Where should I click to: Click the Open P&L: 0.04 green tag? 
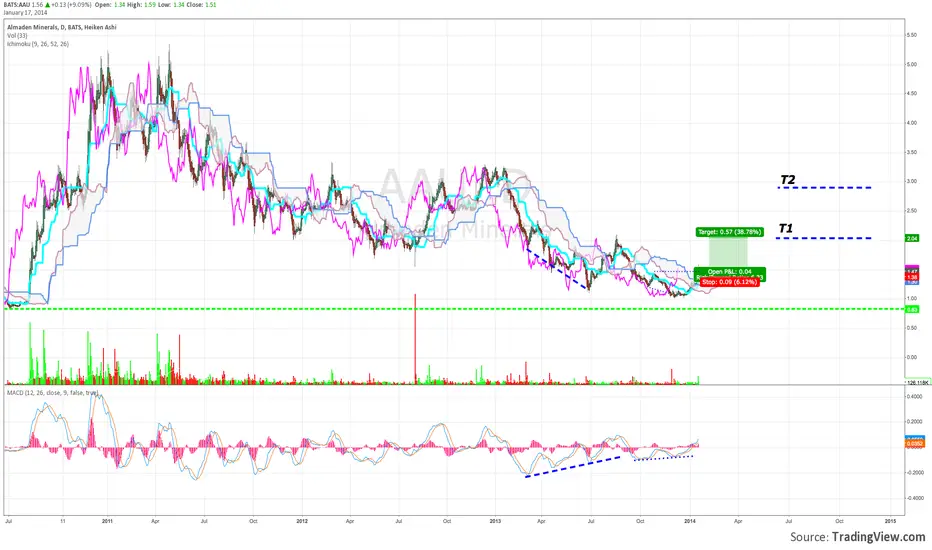tap(729, 272)
